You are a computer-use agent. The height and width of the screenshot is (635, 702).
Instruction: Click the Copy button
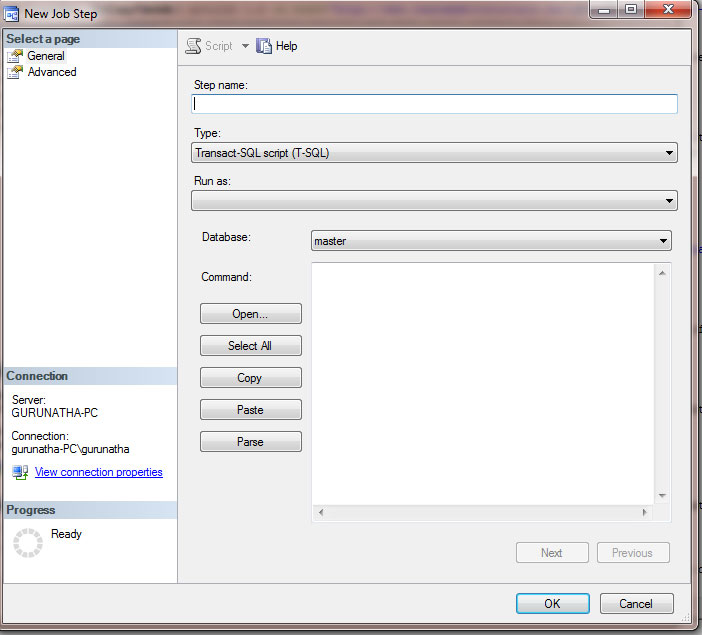click(x=250, y=378)
